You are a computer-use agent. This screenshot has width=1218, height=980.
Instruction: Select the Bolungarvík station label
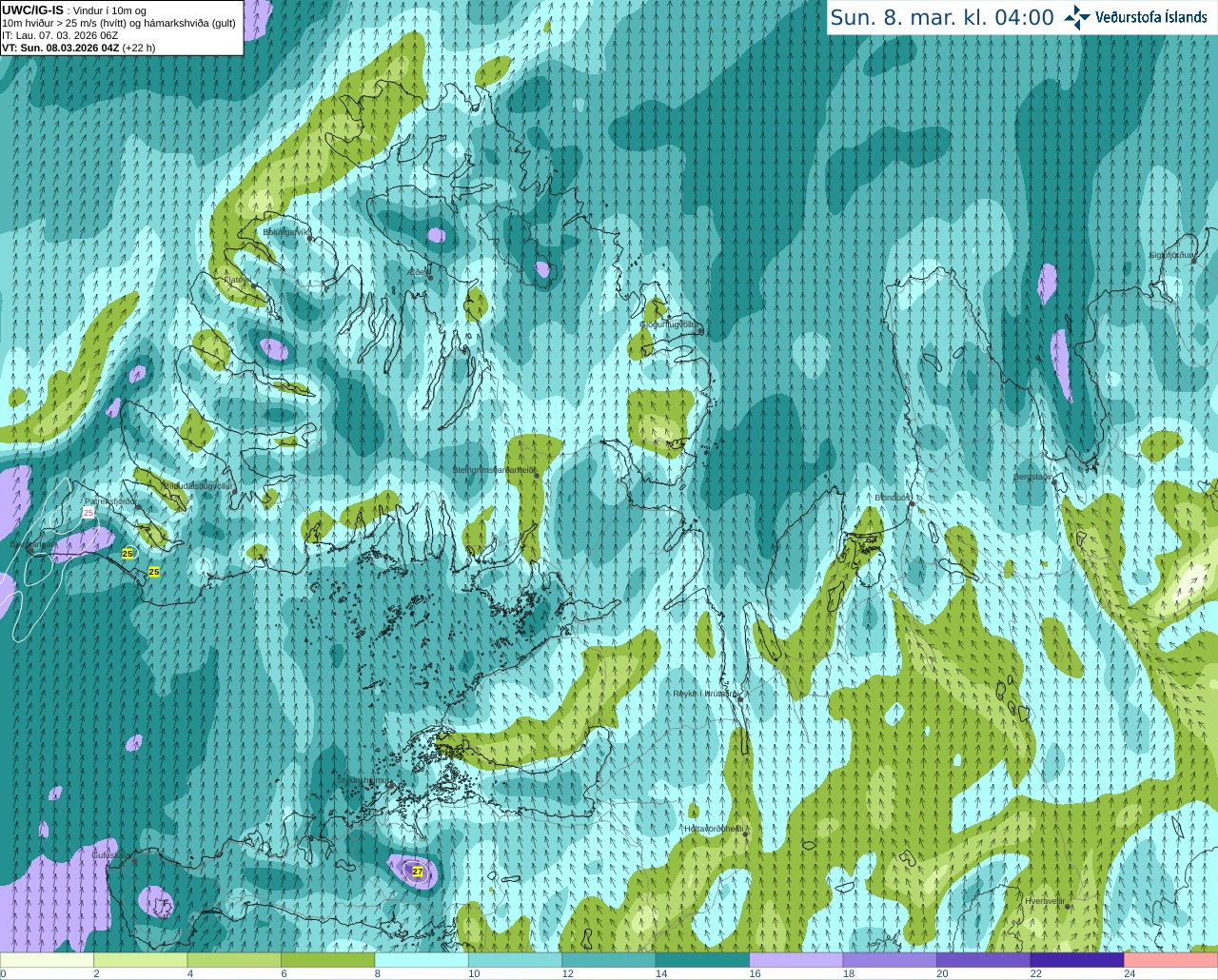[286, 231]
